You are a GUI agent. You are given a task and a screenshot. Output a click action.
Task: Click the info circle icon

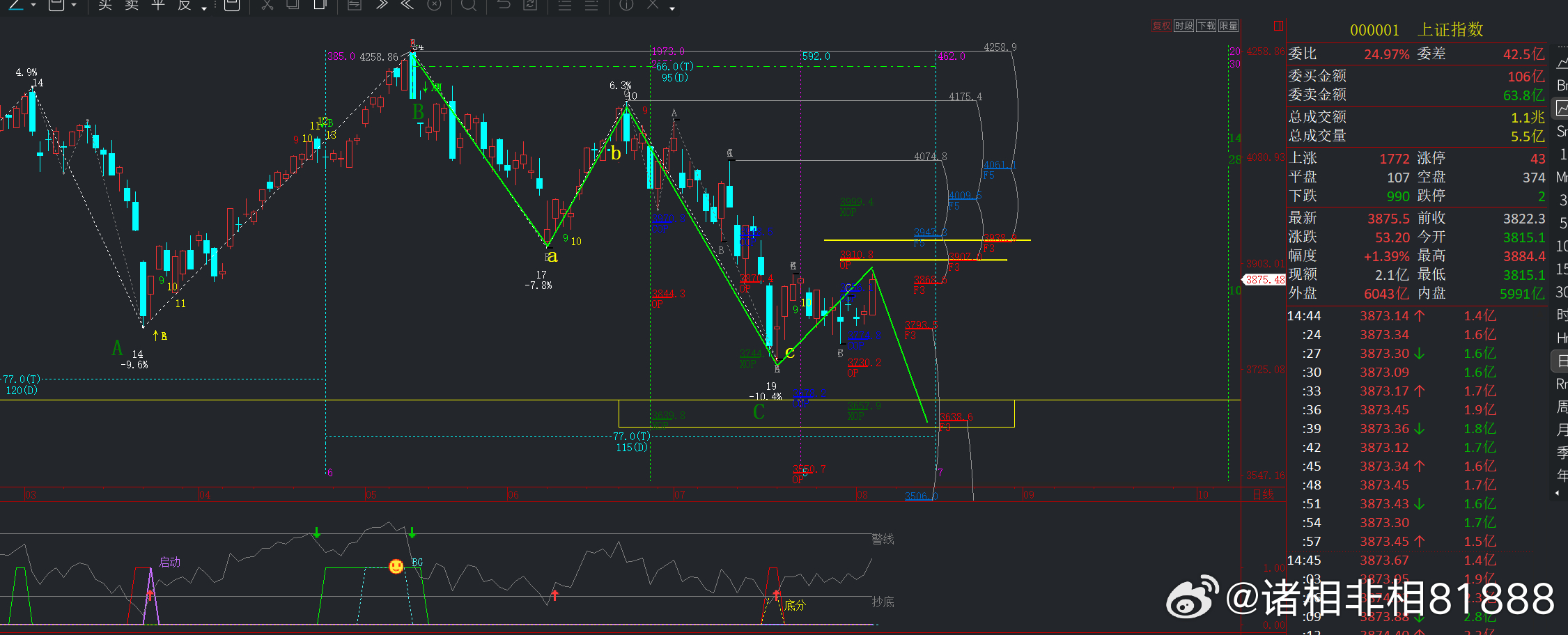pyautogui.click(x=626, y=5)
